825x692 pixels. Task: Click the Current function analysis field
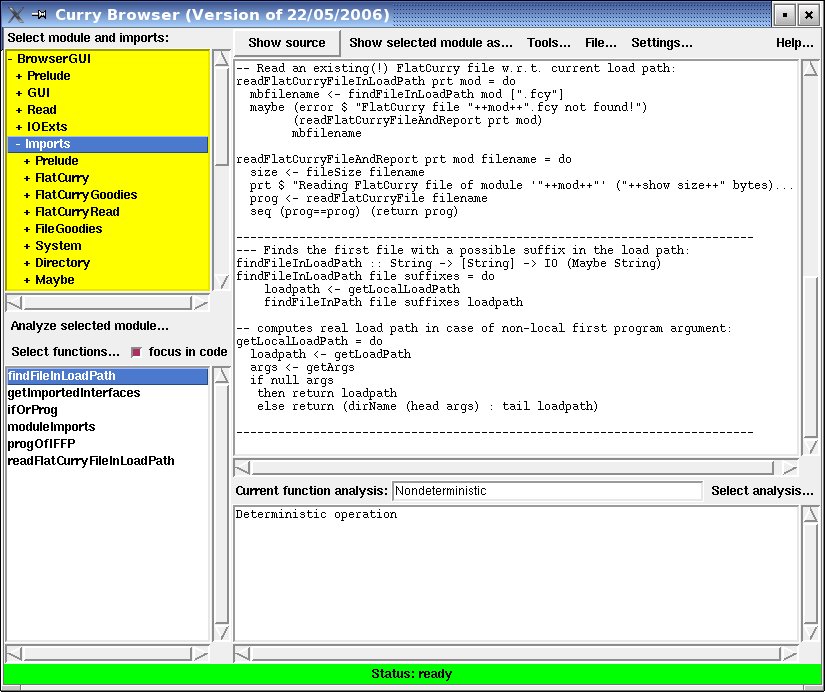(546, 491)
